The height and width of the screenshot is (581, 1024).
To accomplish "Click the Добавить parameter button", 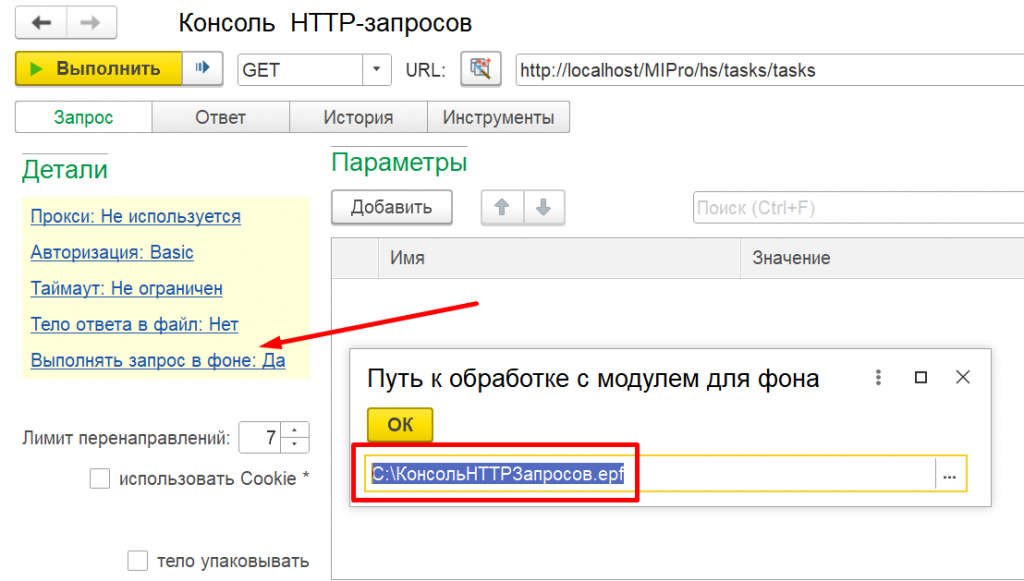I will 392,208.
